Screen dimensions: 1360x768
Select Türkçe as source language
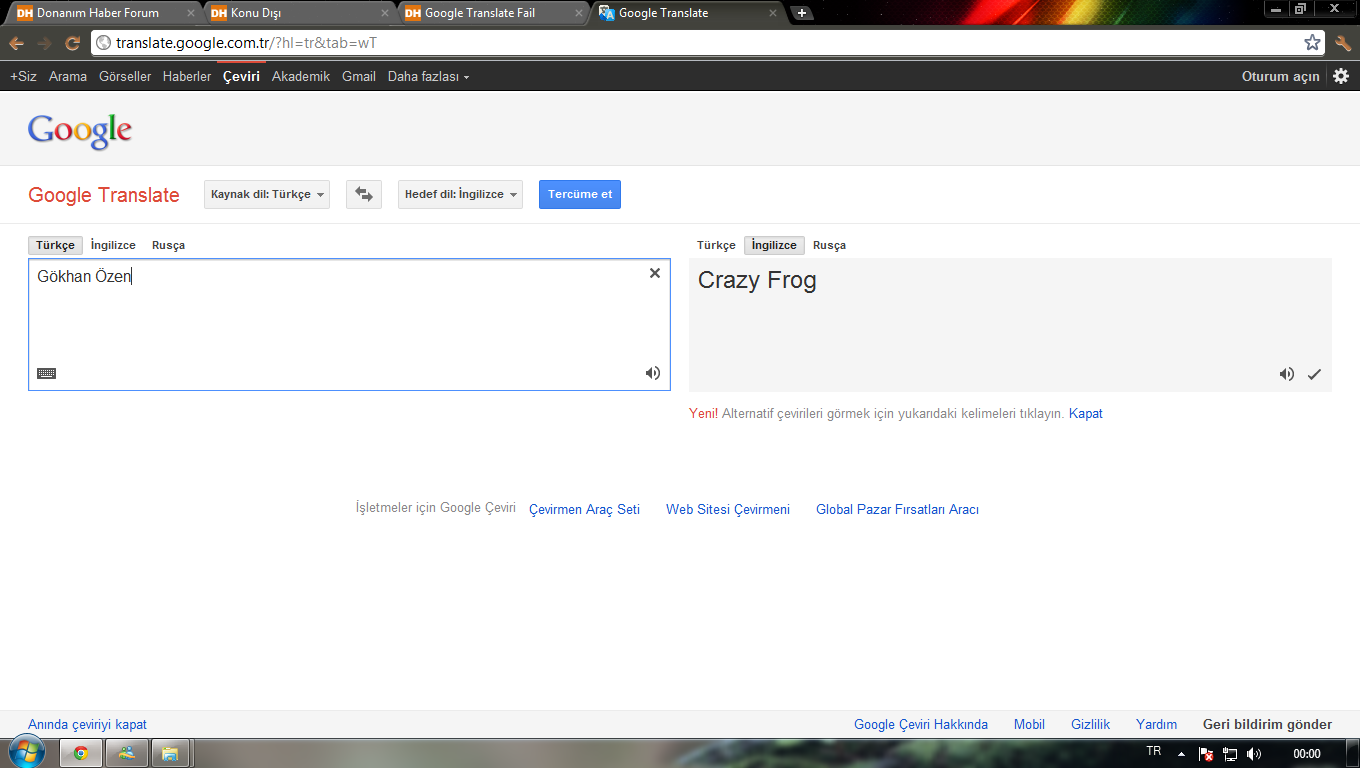(x=56, y=245)
